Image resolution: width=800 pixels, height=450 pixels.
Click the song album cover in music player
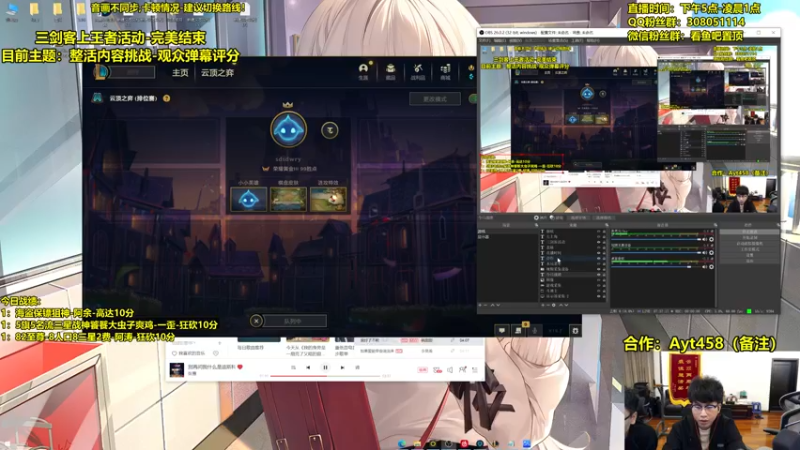pyautogui.click(x=177, y=369)
